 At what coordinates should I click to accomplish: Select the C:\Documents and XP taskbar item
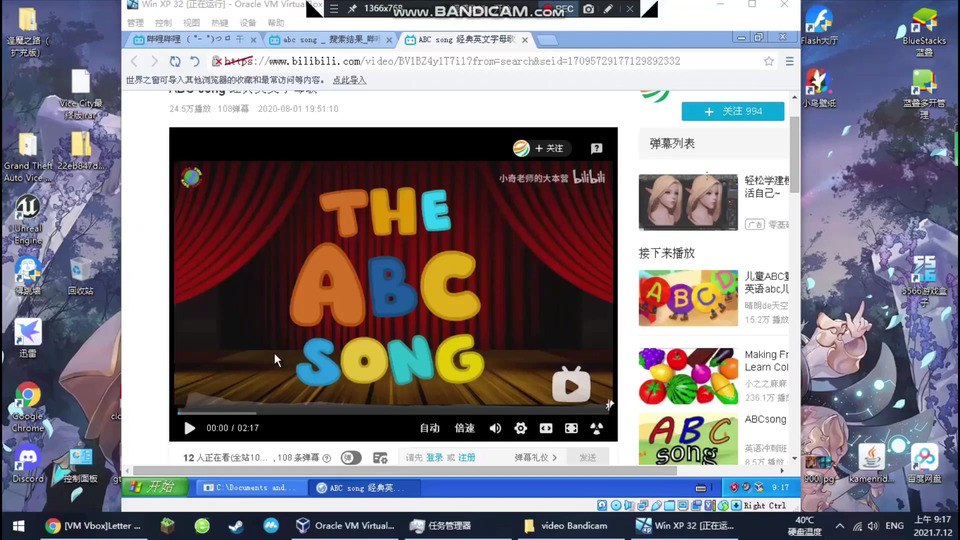tap(250, 488)
